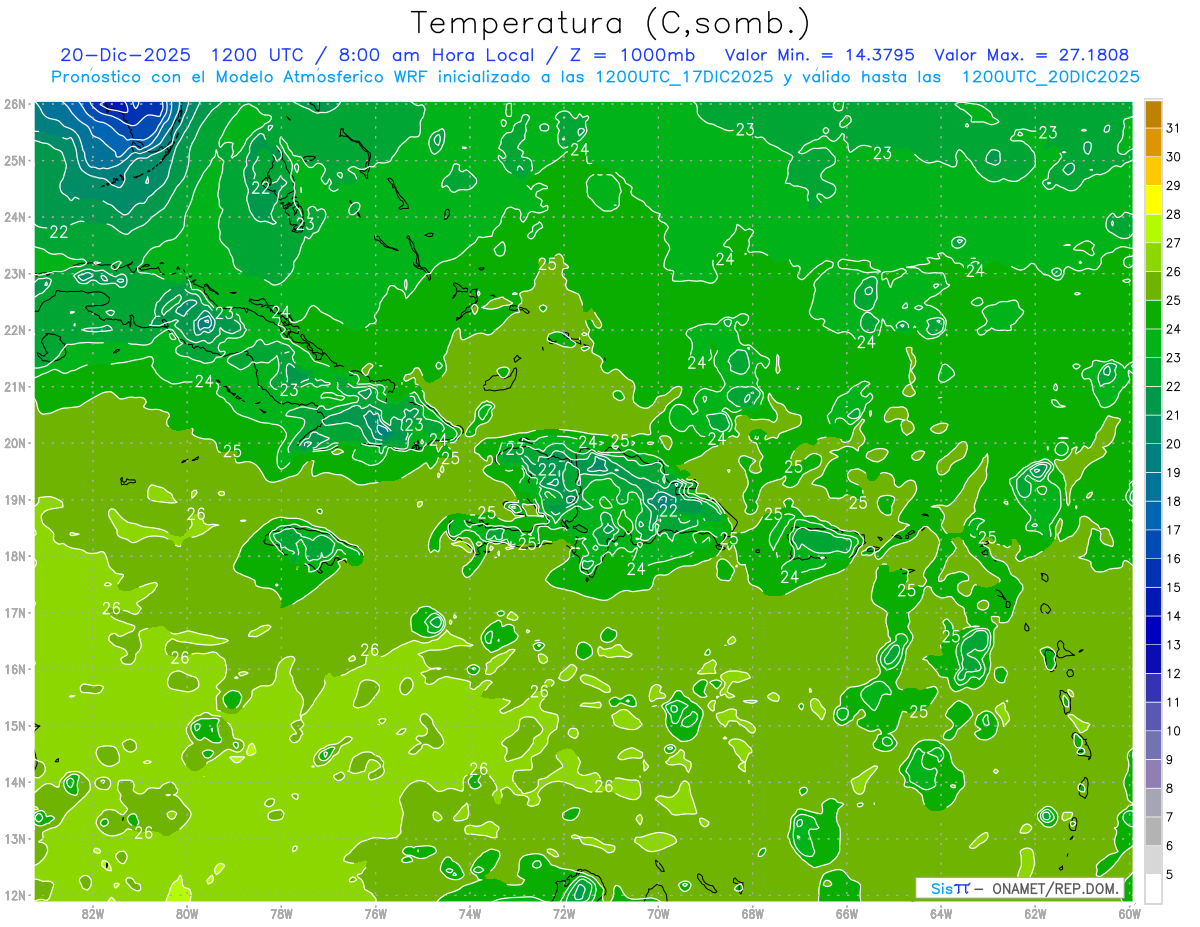Click the 16N latitude label
The image size is (1200, 927).
click(14, 669)
